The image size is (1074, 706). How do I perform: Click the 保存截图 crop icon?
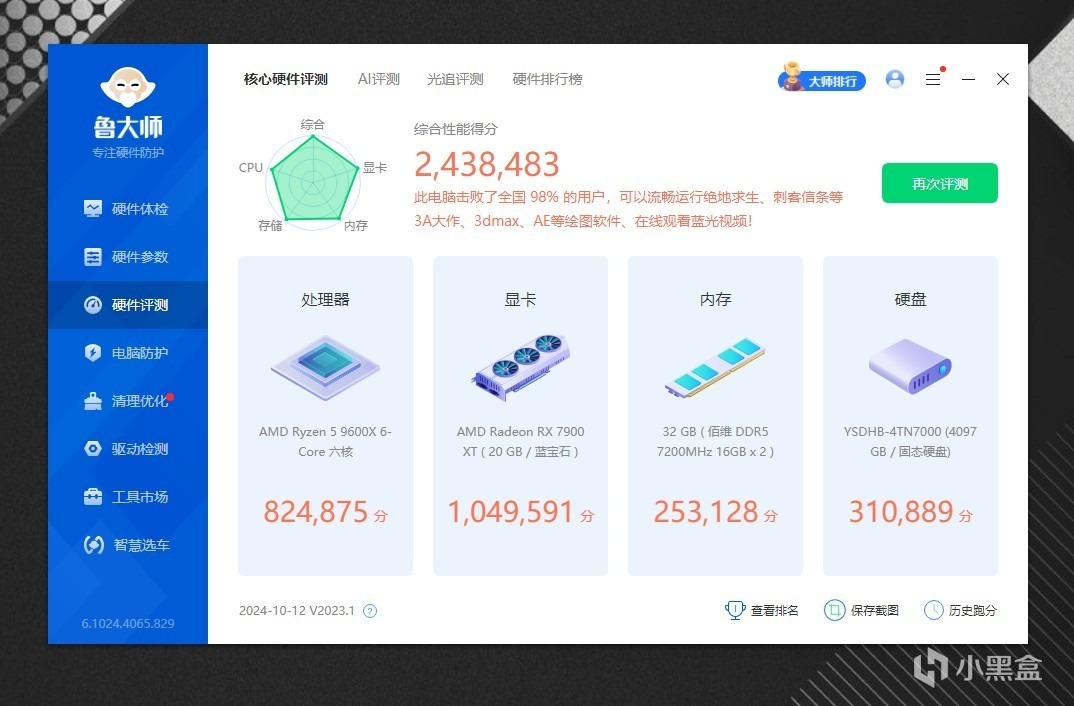(x=834, y=609)
